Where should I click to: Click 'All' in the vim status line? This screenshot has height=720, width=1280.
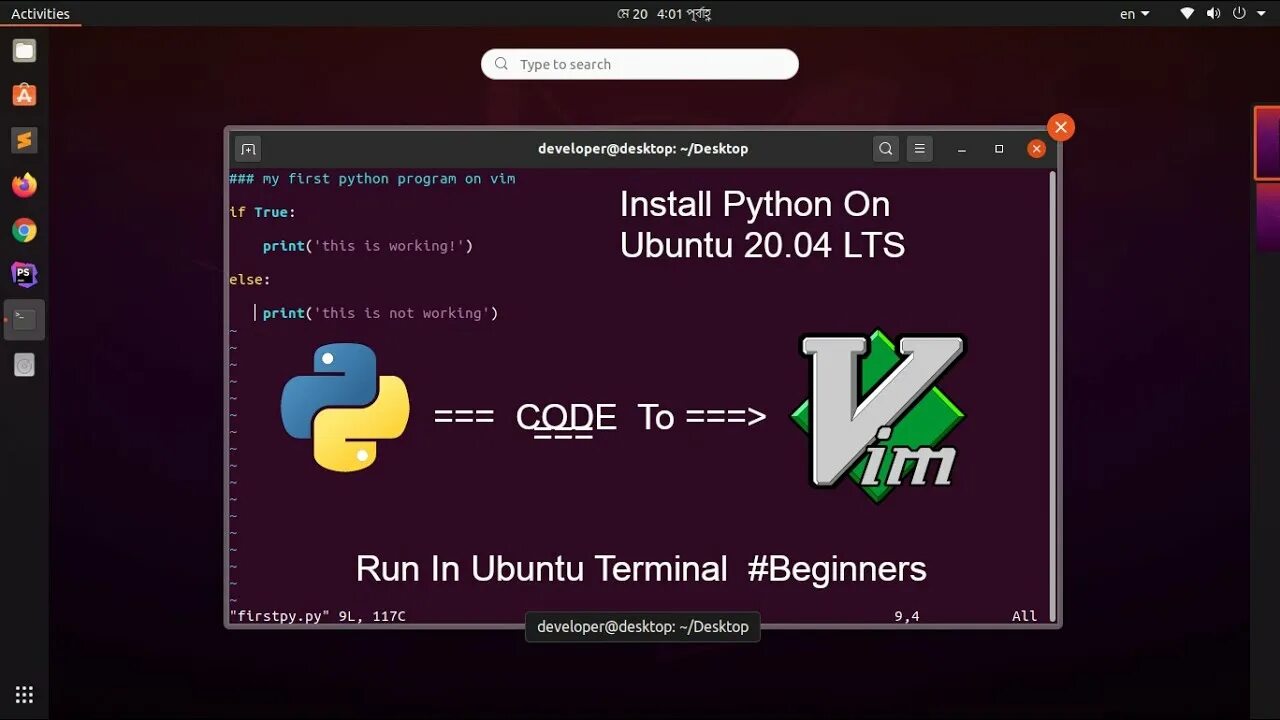[x=1025, y=616]
